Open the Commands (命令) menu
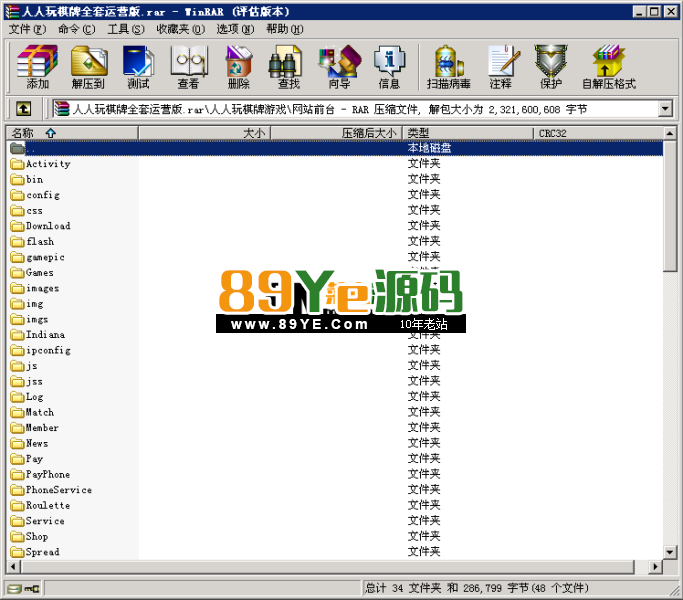Viewport: 683px width, 600px height. 76,29
